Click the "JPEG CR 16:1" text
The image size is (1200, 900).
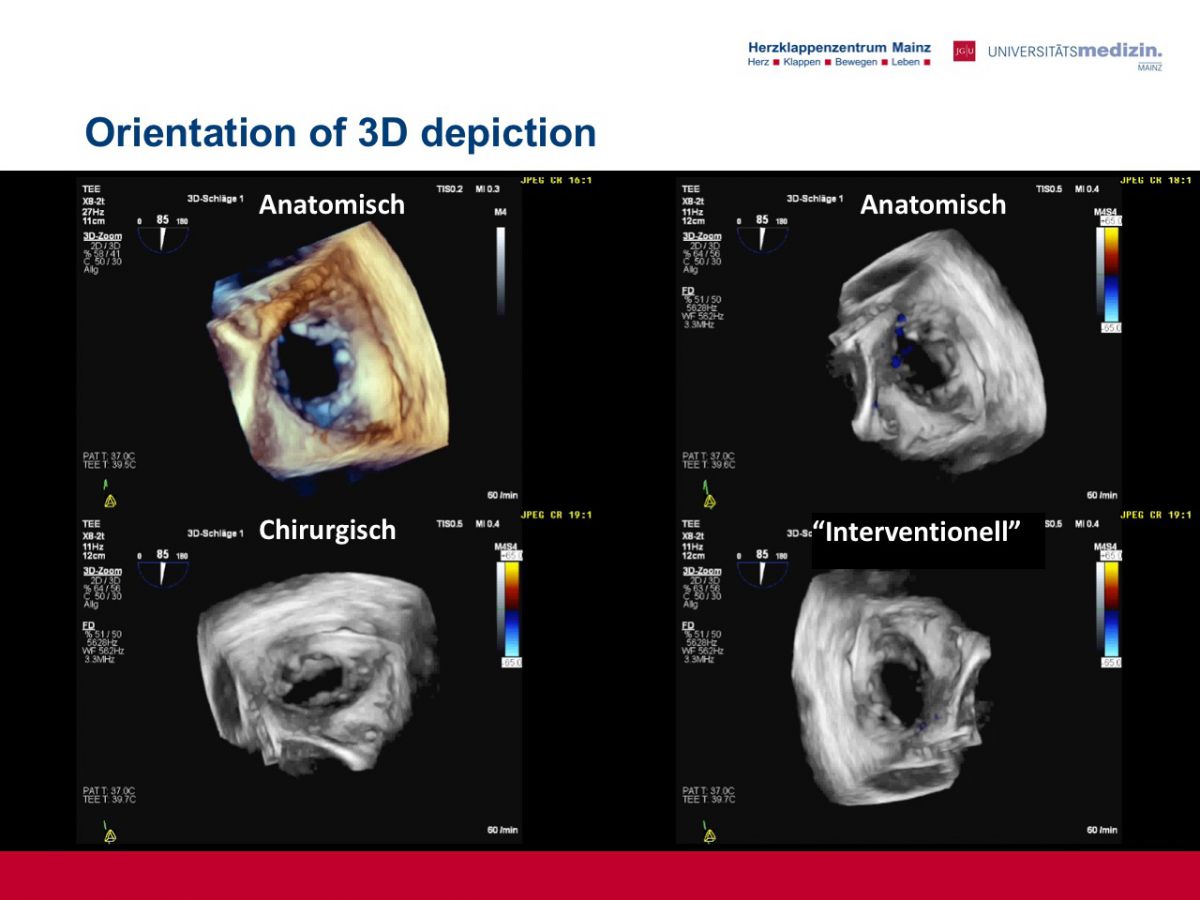pyautogui.click(x=557, y=181)
